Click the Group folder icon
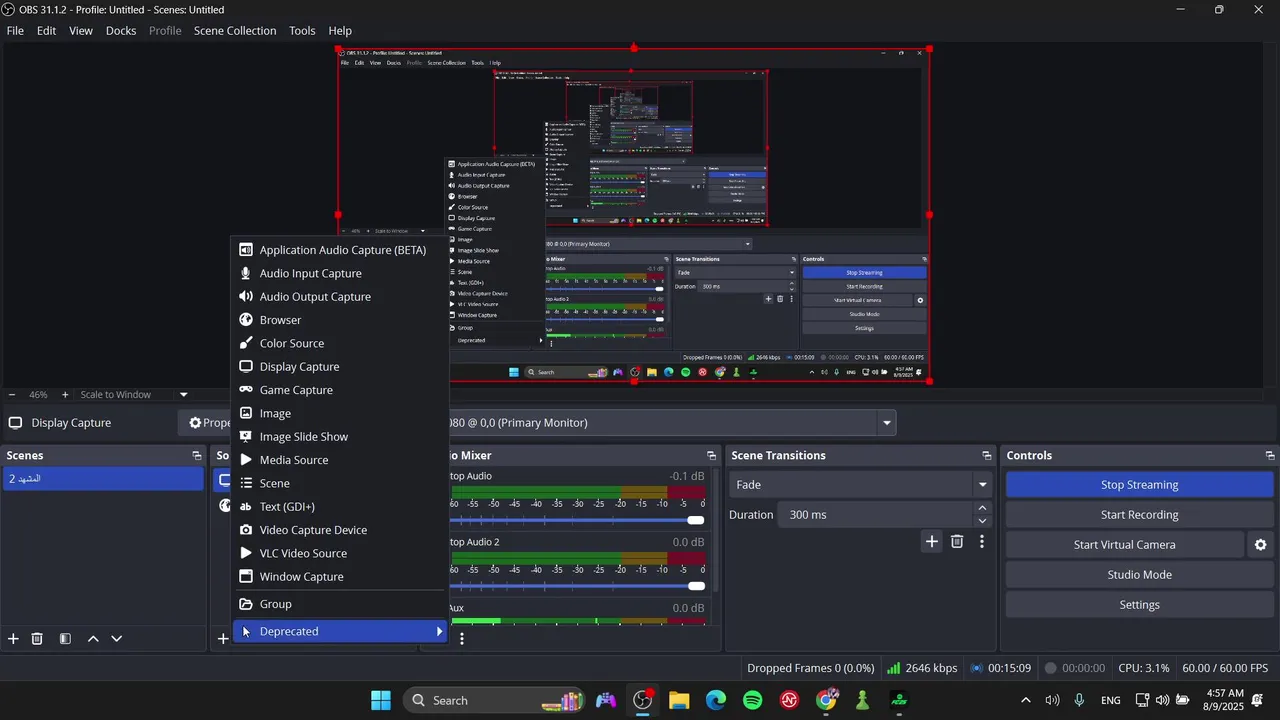Viewport: 1280px width, 720px height. click(246, 604)
